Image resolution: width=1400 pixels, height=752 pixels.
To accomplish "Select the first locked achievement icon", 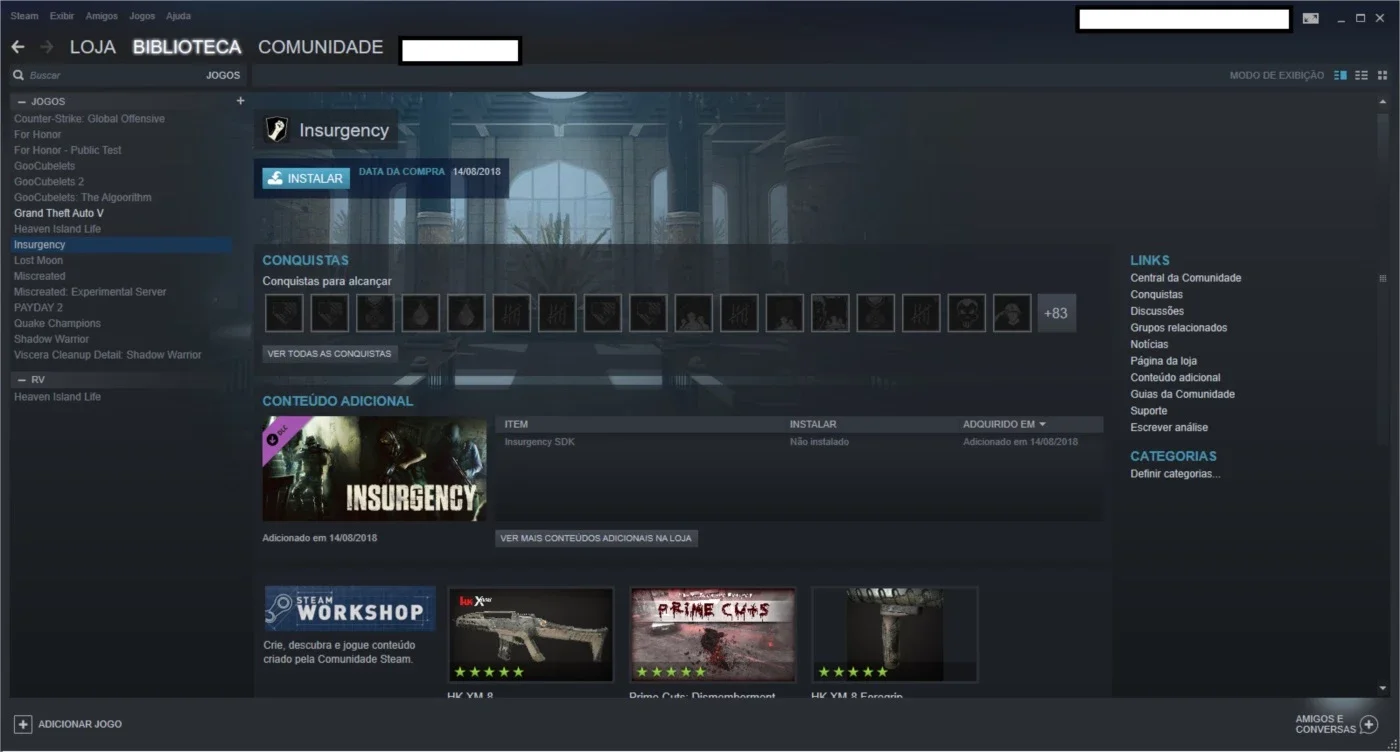I will click(284, 313).
